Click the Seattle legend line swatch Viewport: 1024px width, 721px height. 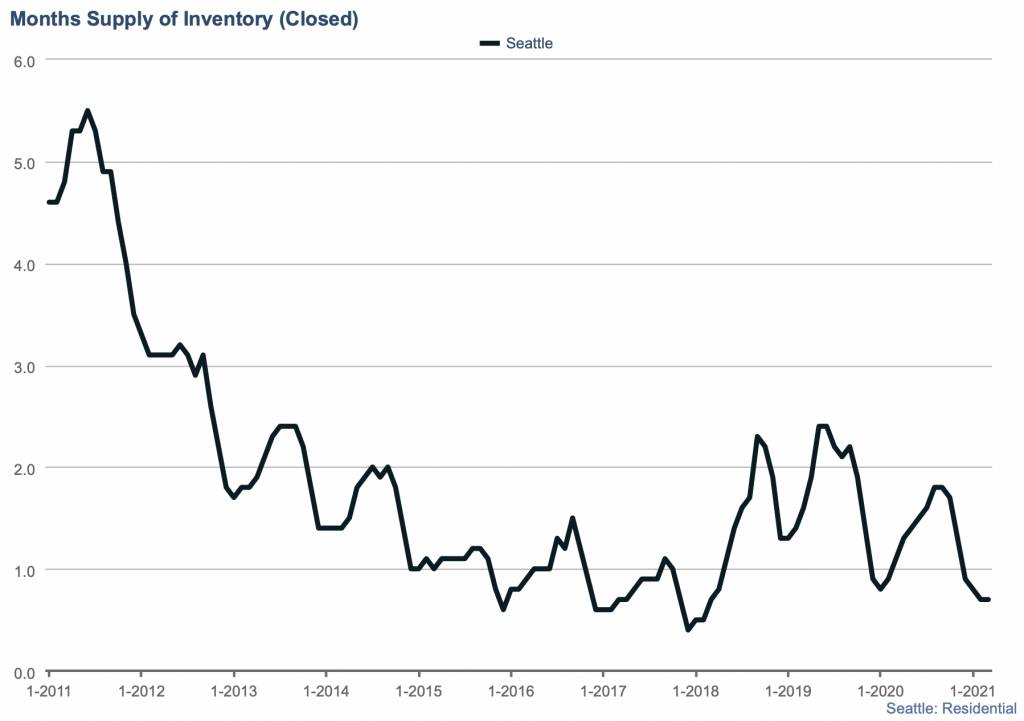(489, 43)
